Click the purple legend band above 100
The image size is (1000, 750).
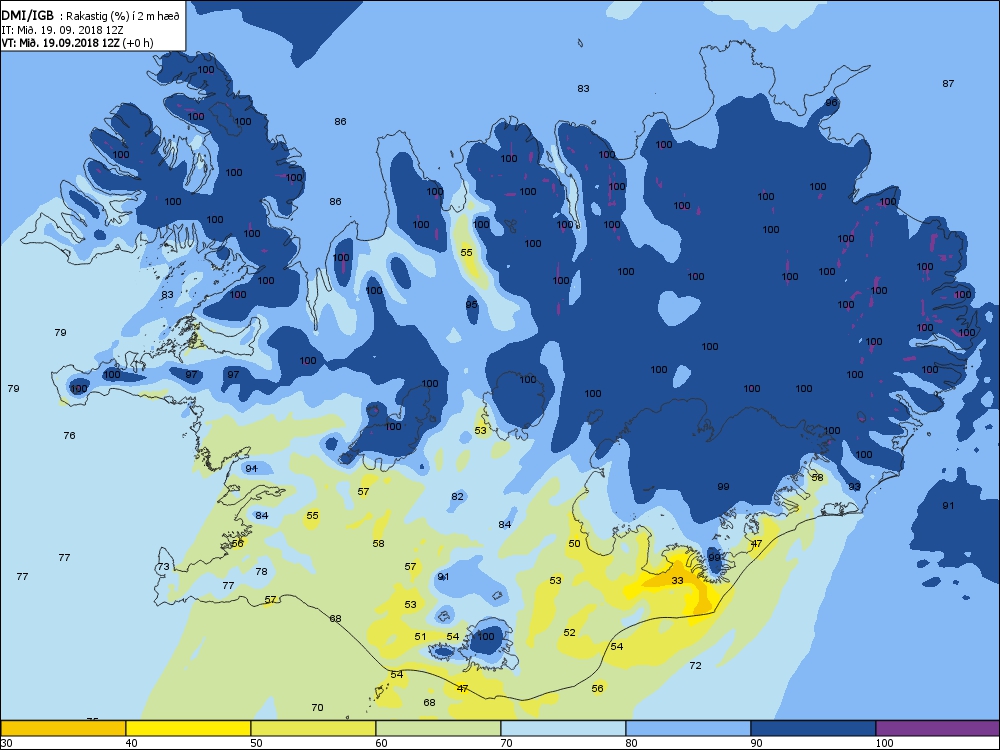(938, 728)
